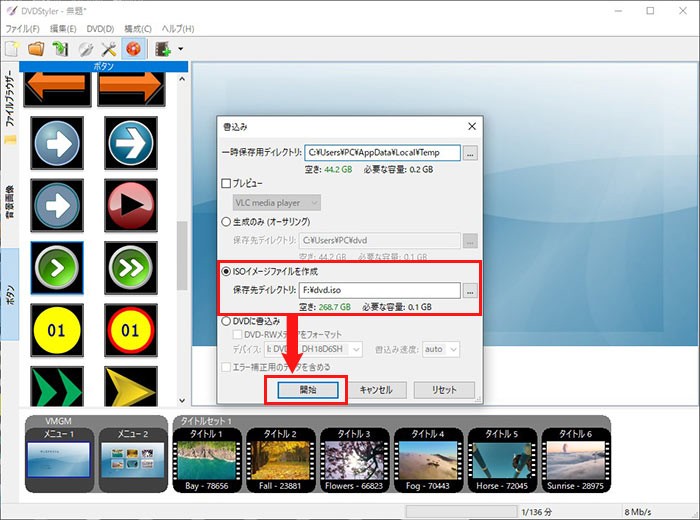Click the Burn DVD disc icon
700x520 pixels.
[133, 49]
